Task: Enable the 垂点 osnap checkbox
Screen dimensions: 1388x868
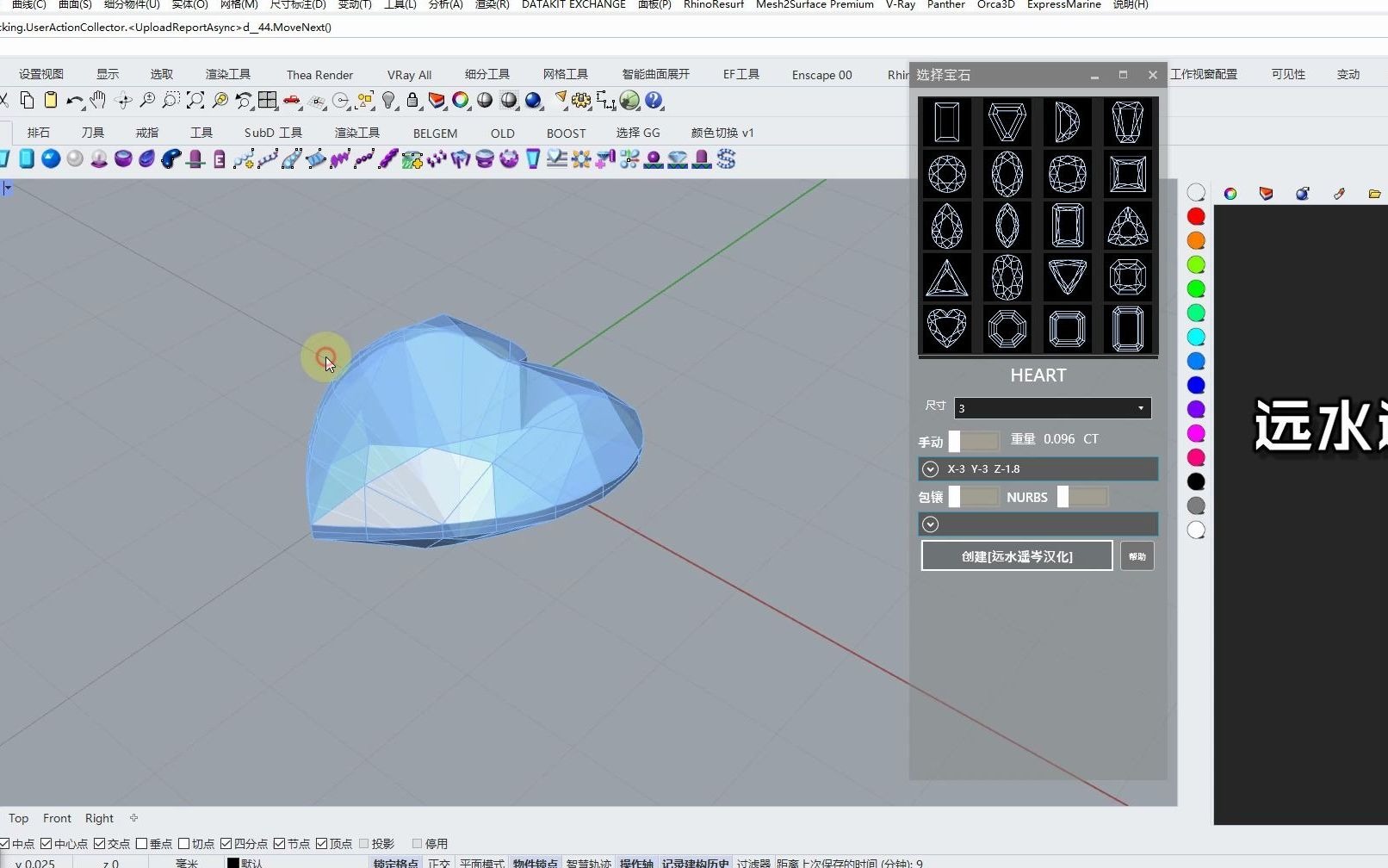Action: (142, 844)
